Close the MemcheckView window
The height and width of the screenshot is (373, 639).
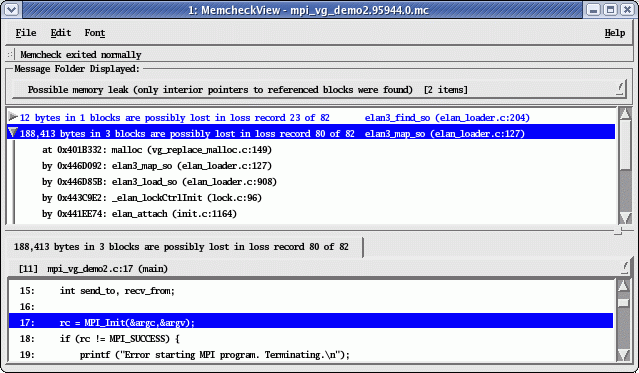click(627, 9)
